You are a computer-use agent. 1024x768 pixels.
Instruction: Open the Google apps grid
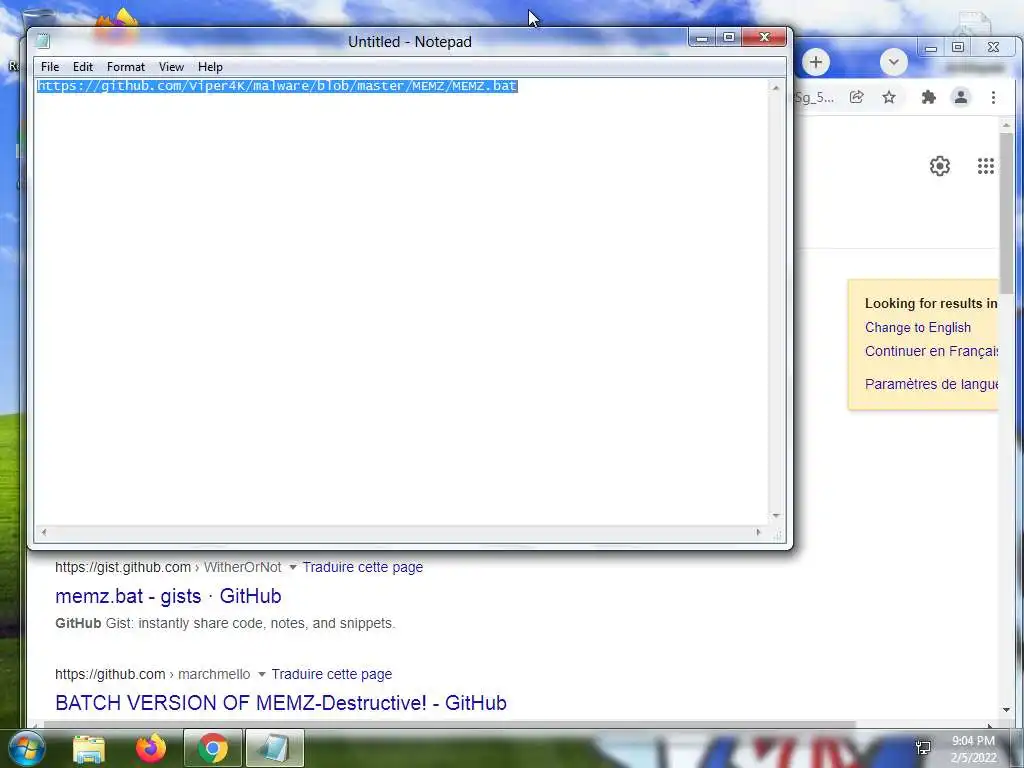pyautogui.click(x=985, y=166)
